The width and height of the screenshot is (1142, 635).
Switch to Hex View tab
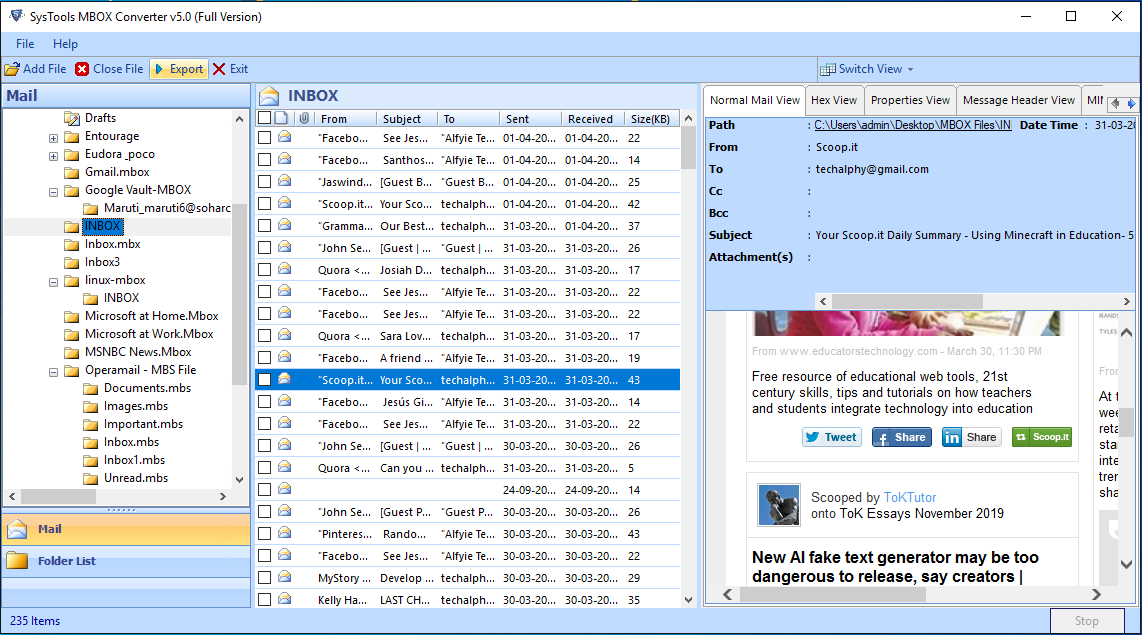tap(834, 100)
